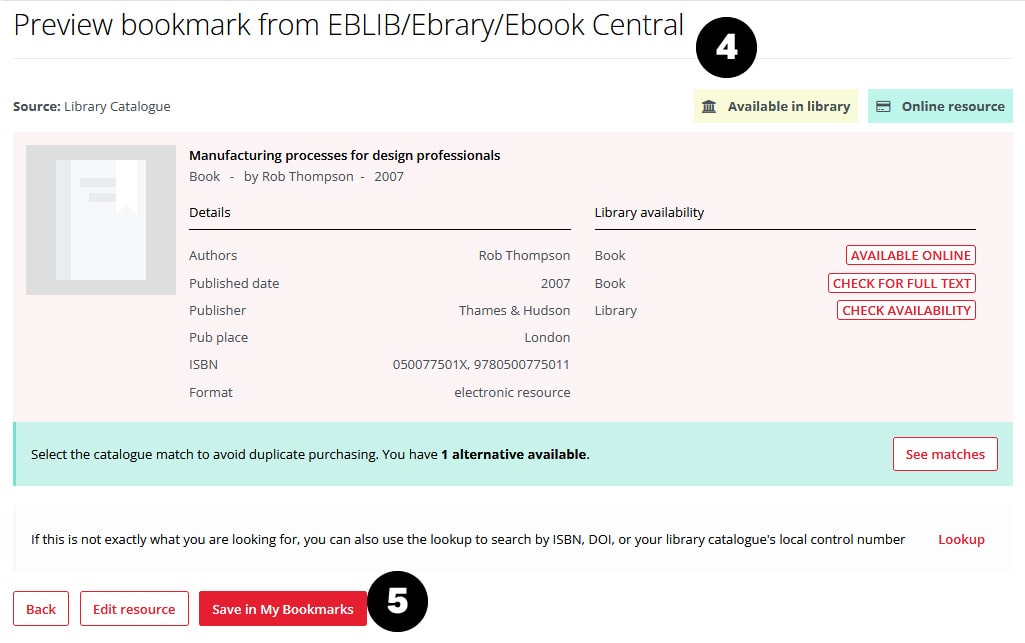Click the black step 4 marker
Viewport: 1025px width, 643px height.
tap(727, 47)
